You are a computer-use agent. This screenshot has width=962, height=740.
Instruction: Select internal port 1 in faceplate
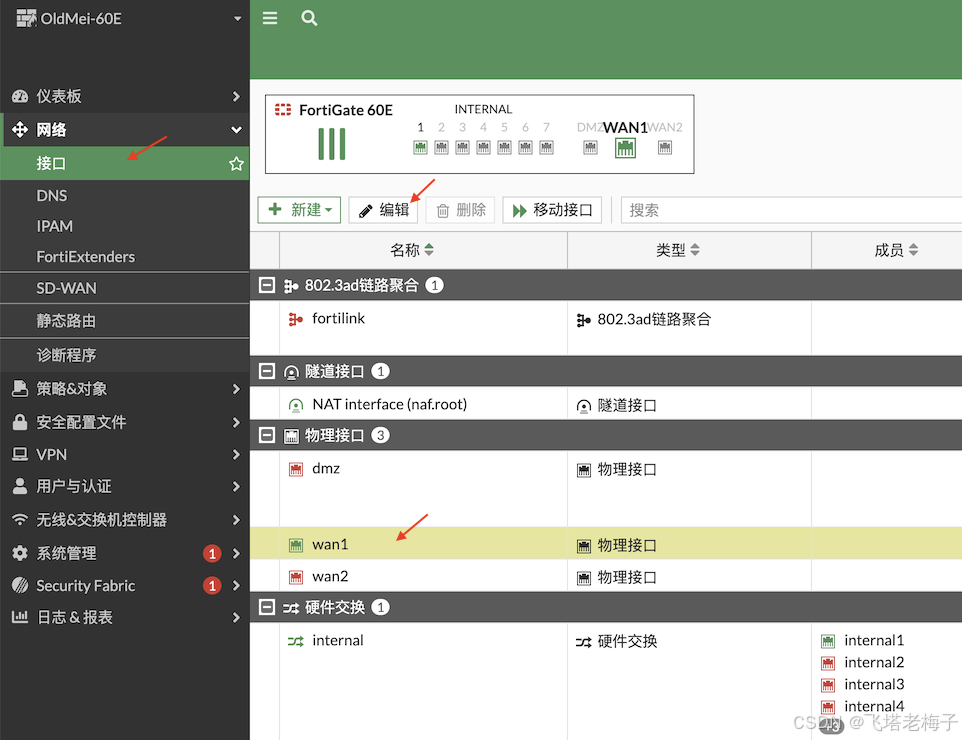[420, 147]
